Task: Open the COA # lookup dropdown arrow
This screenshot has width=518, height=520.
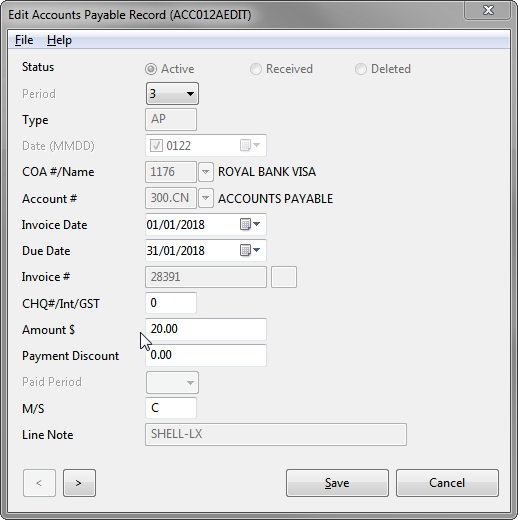Action: [x=206, y=172]
